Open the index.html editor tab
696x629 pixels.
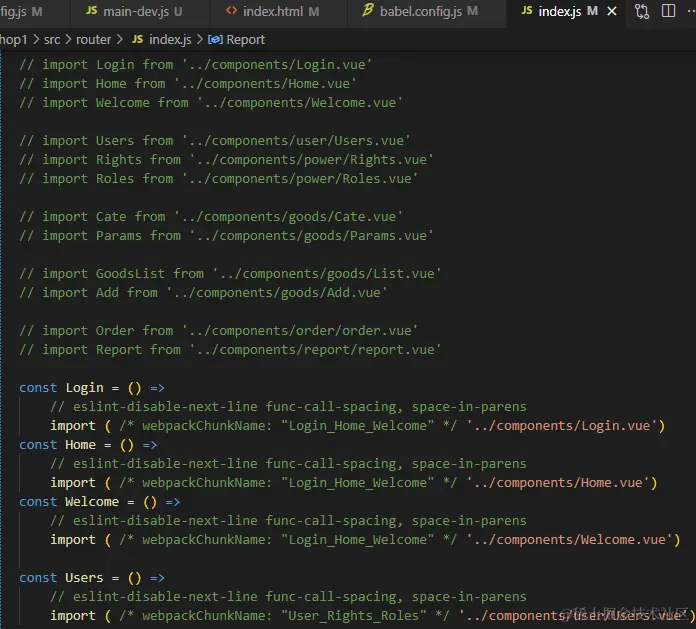[x=273, y=12]
